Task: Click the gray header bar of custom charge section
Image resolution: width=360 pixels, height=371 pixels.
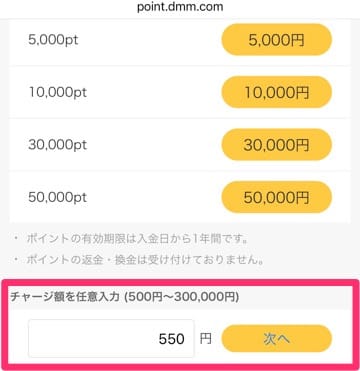Action: [180, 297]
